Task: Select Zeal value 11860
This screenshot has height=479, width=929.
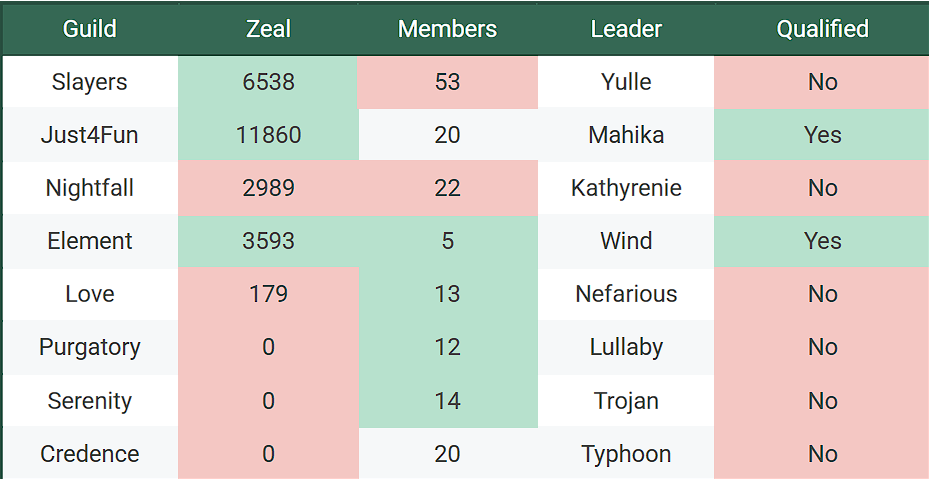Action: (268, 135)
